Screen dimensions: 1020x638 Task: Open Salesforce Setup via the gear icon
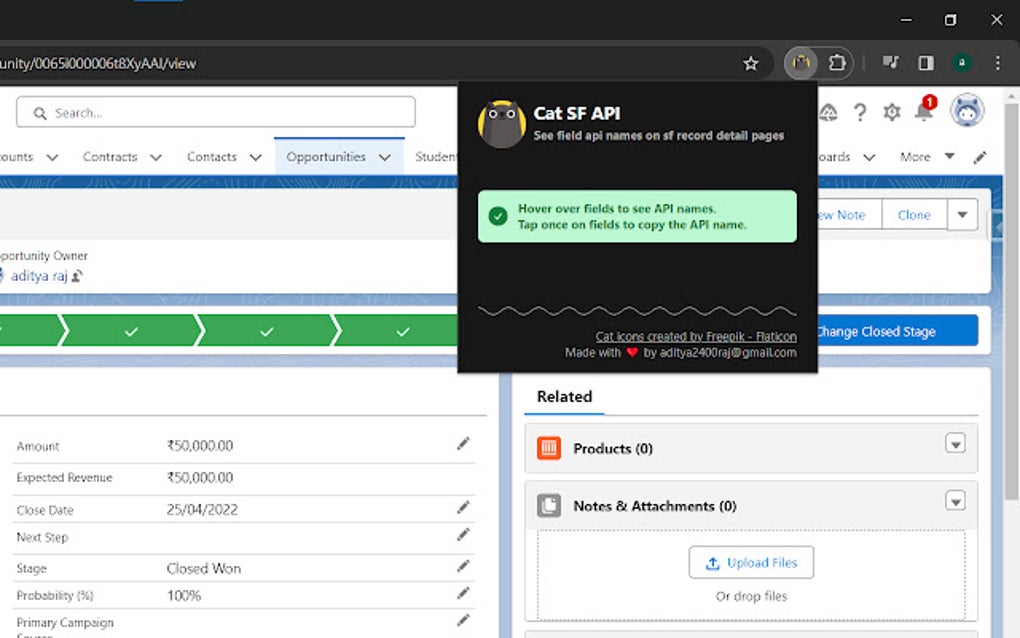point(890,112)
